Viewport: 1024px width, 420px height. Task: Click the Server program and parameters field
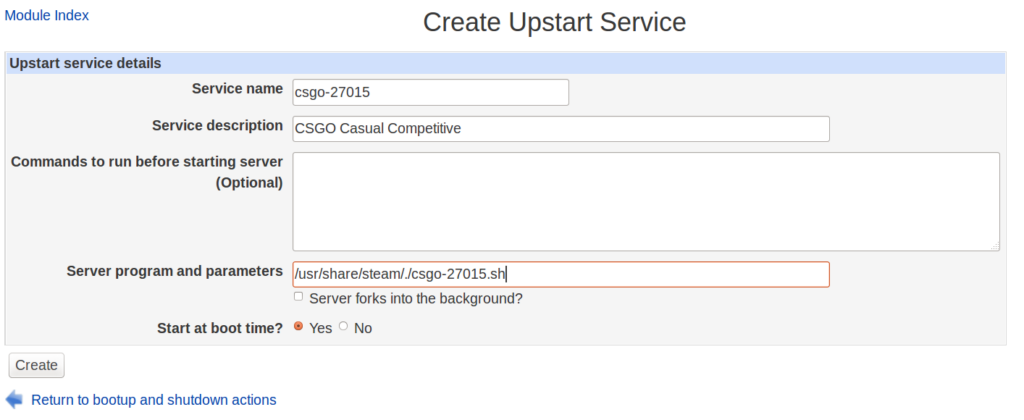[561, 274]
